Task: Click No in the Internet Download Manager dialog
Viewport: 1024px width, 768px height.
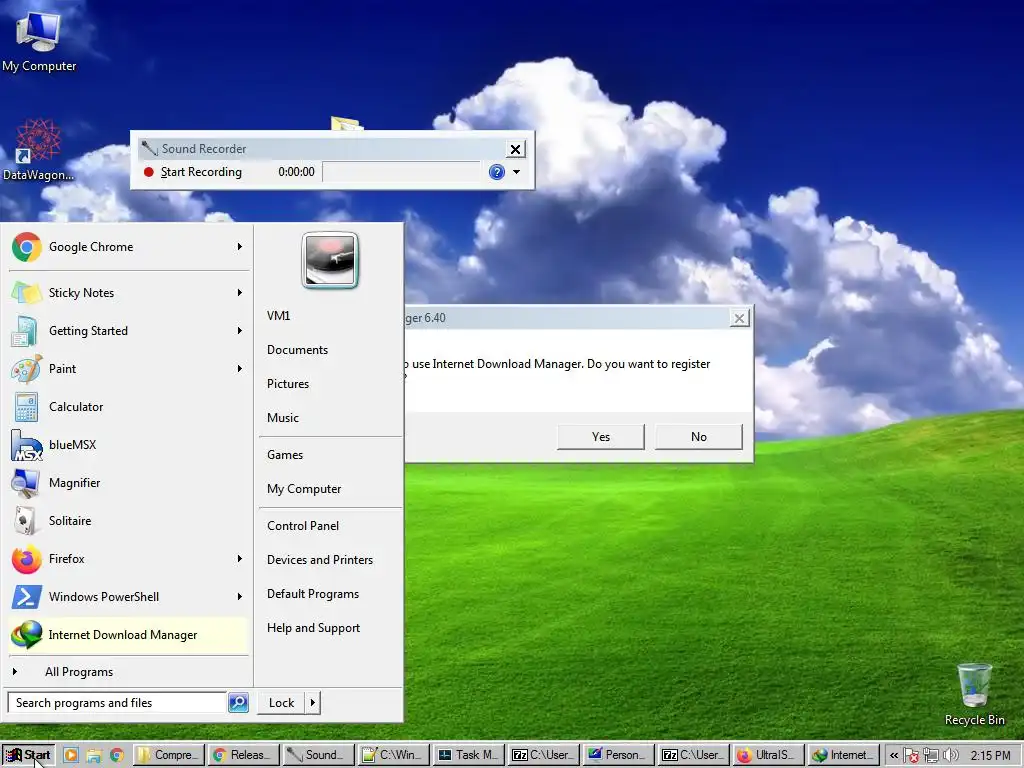Action: point(699,437)
